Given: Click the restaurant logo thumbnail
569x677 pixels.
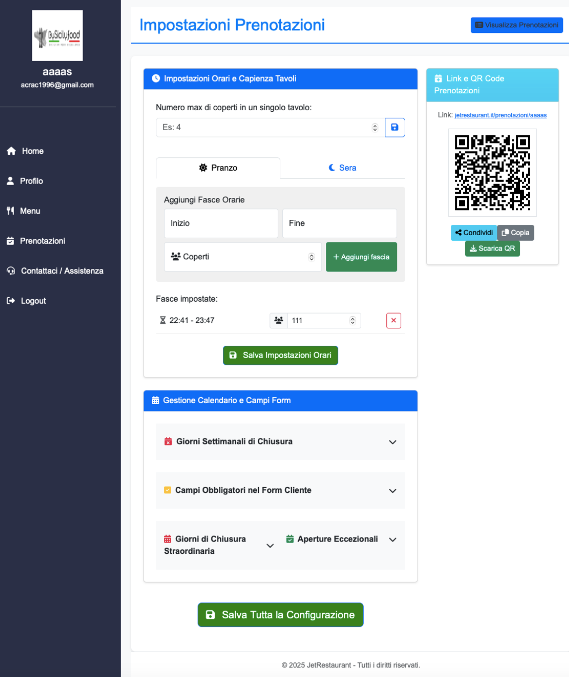Looking at the screenshot, I should click(x=57, y=35).
